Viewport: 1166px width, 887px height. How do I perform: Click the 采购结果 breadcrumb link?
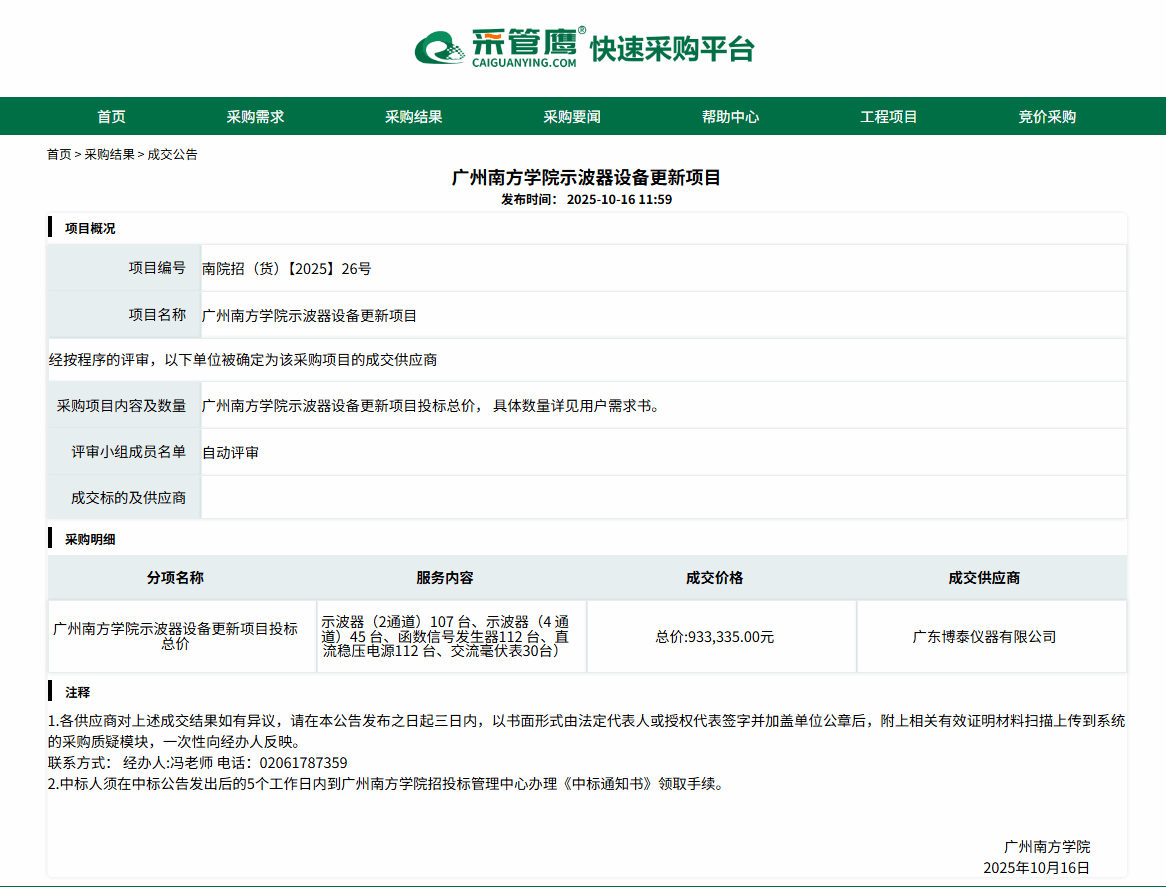click(x=109, y=155)
